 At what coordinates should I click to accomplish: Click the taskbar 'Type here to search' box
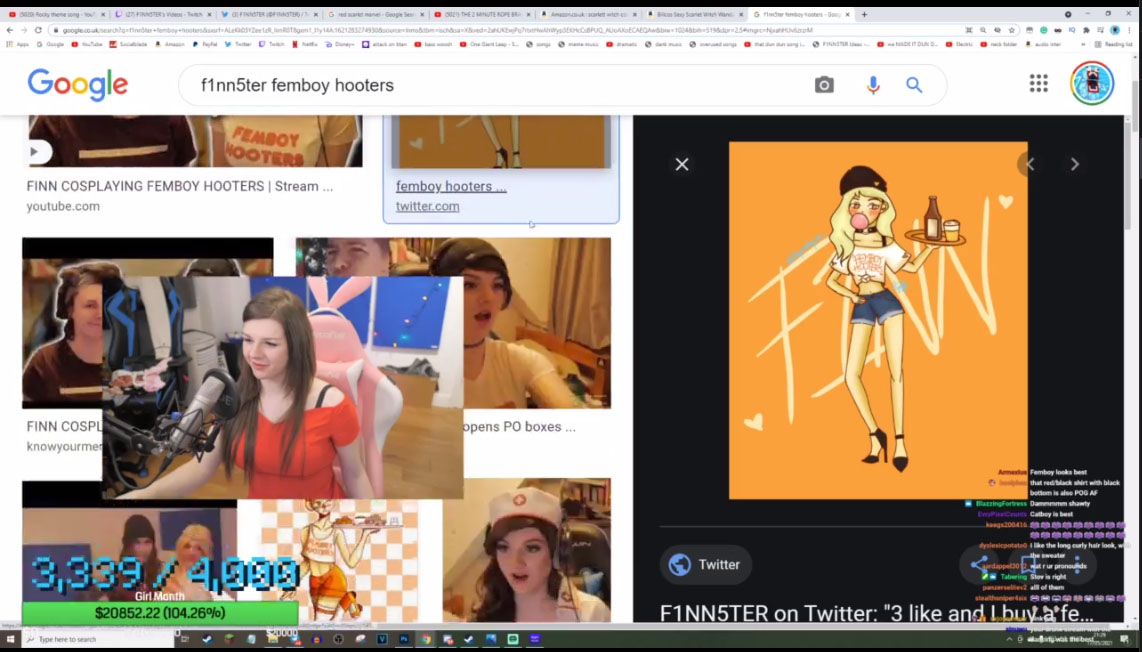click(x=98, y=640)
